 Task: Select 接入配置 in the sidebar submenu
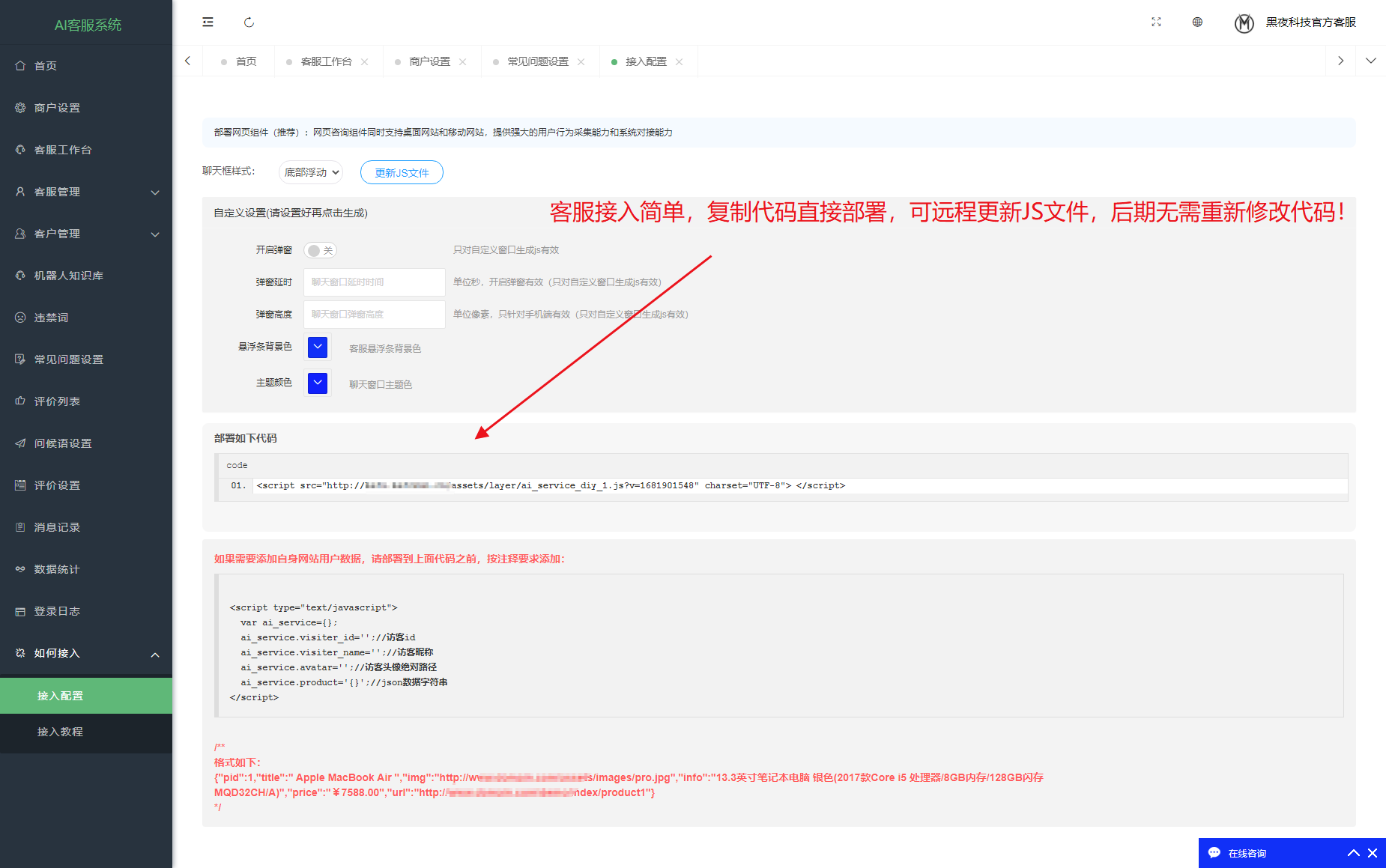(86, 696)
